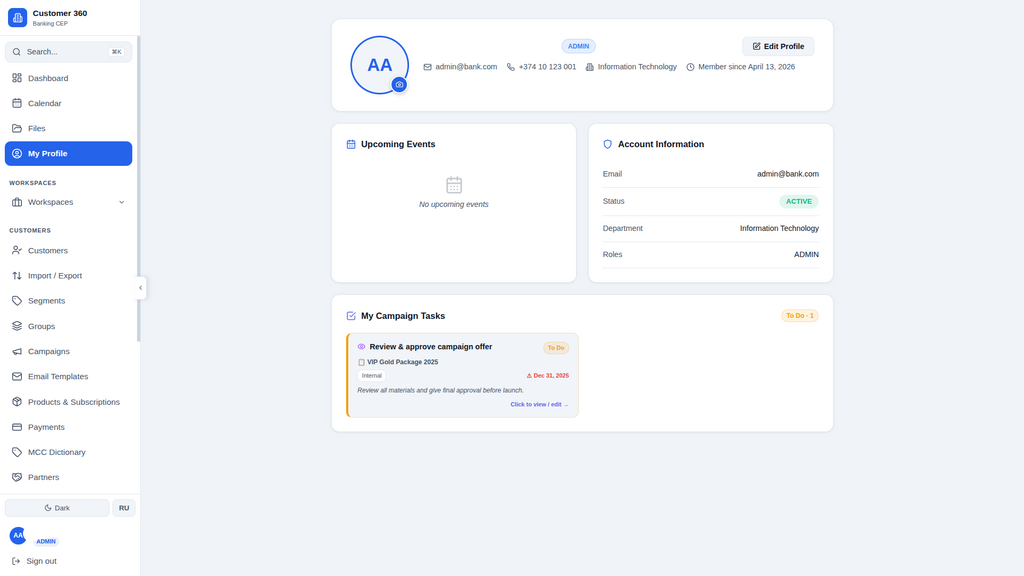Open Products & Subscriptions page
Screen dimensions: 1024x576
click(69, 402)
